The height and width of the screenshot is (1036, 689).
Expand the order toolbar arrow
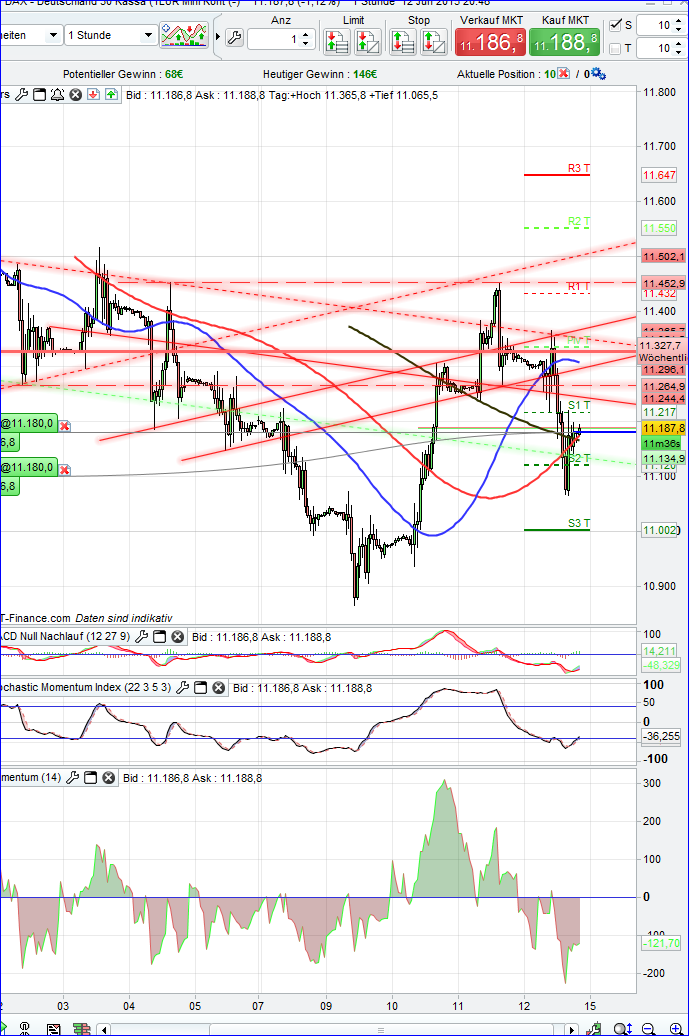coord(218,36)
